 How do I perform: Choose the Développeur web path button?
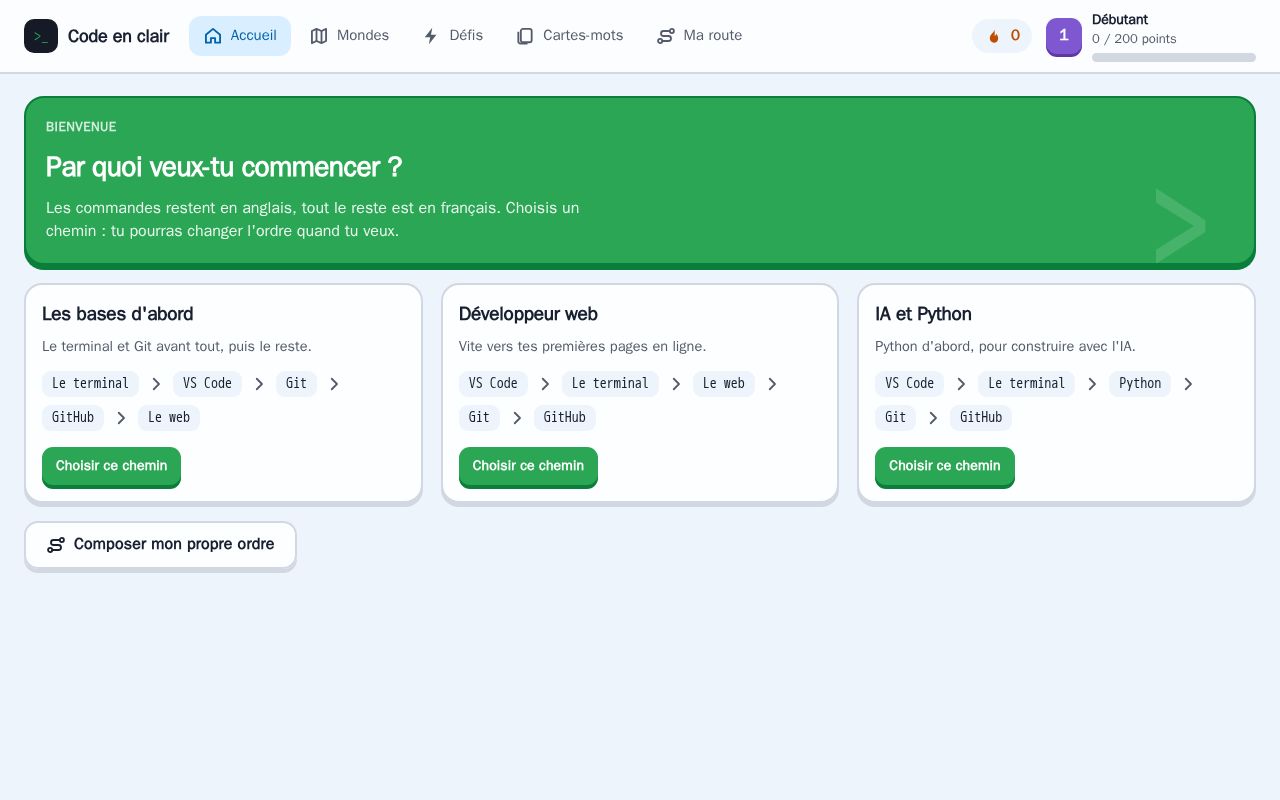[528, 466]
